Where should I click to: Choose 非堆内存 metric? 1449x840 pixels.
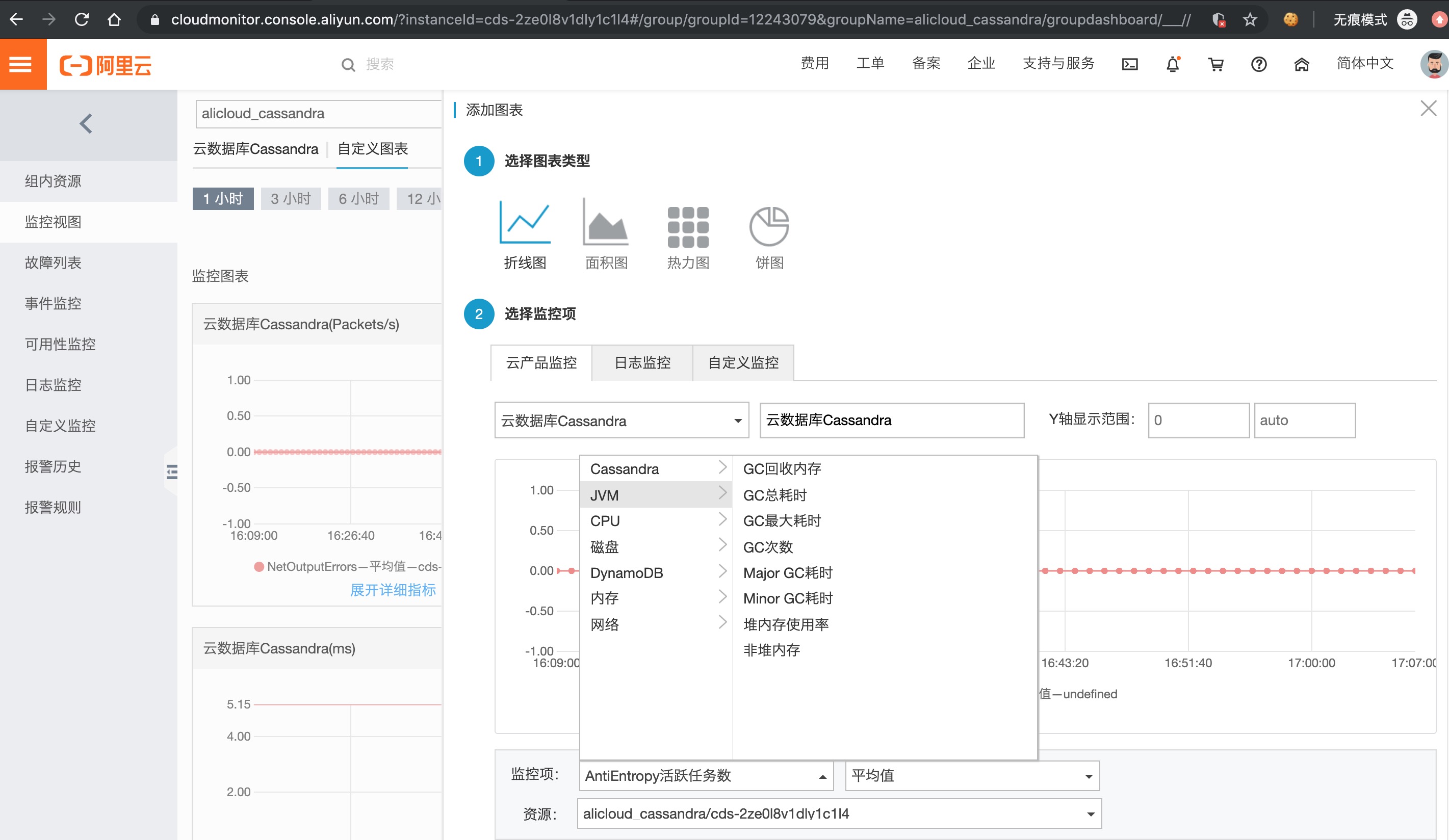click(x=771, y=650)
